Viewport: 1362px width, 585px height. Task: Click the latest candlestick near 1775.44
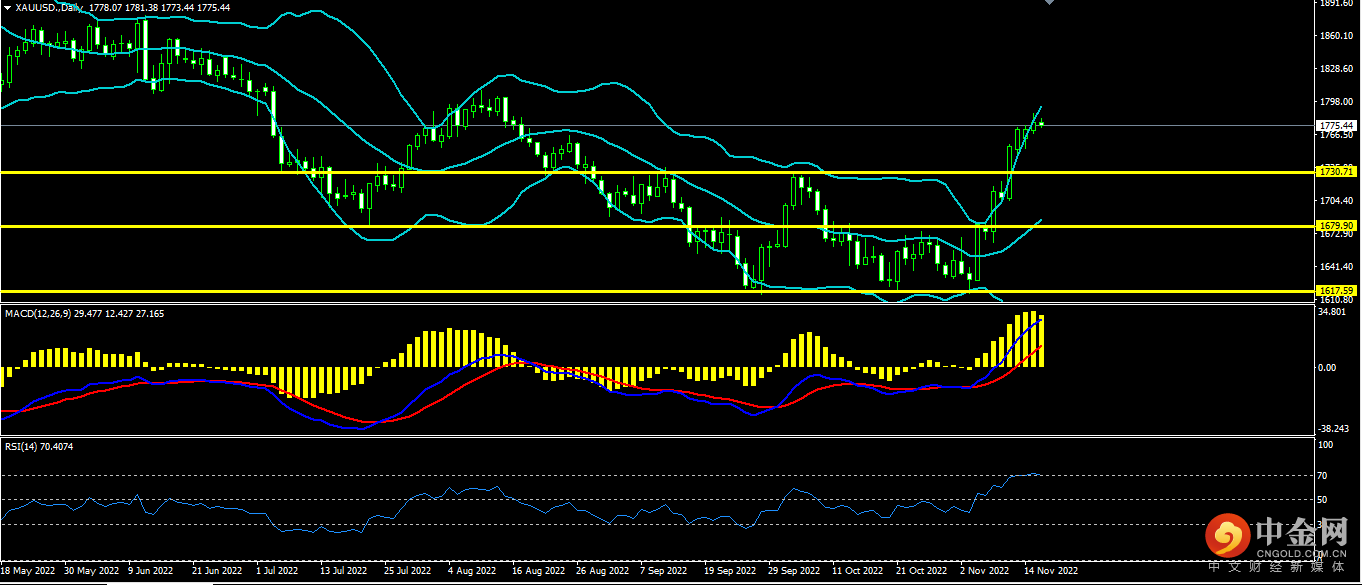pyautogui.click(x=1042, y=123)
